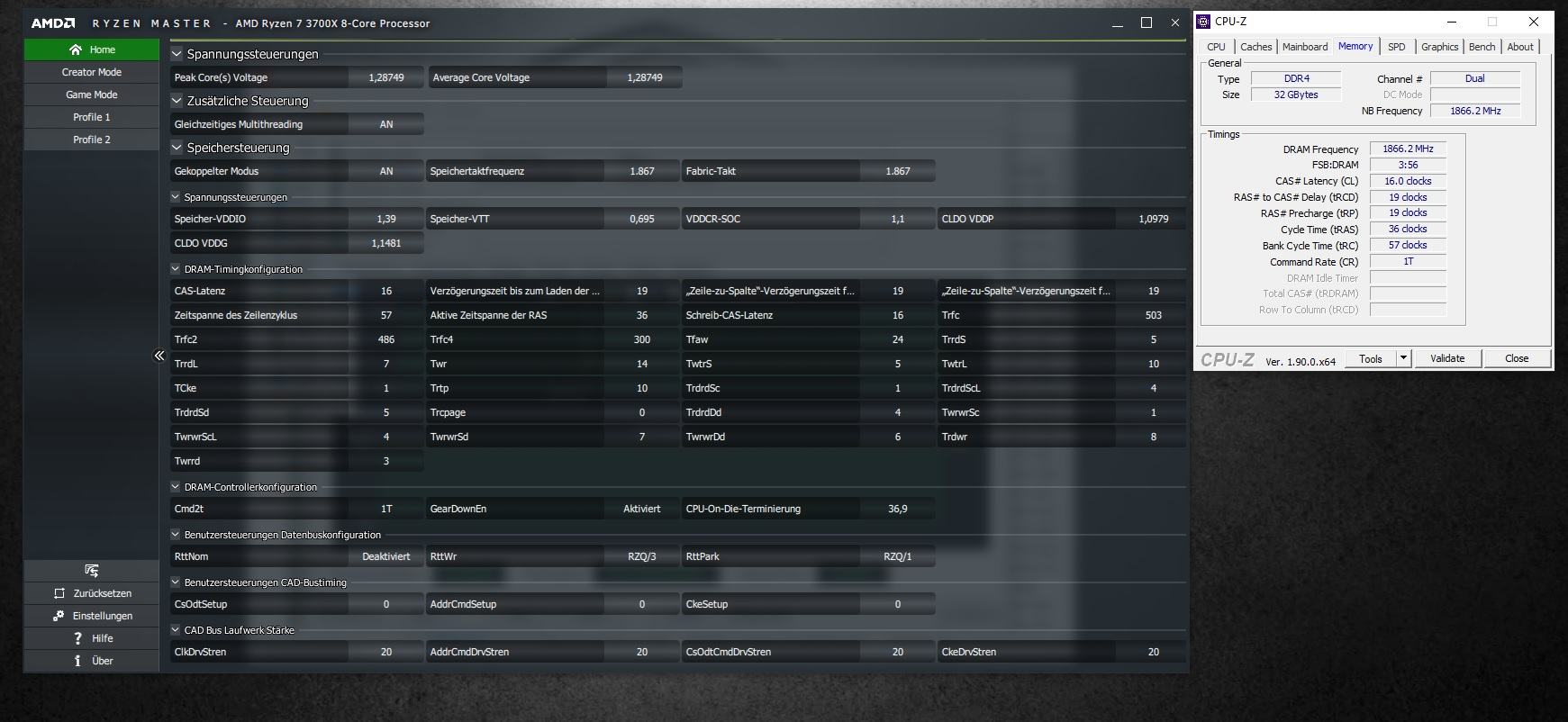Open Hilfe in sidebar
Viewport: 1568px width, 722px height.
92,638
